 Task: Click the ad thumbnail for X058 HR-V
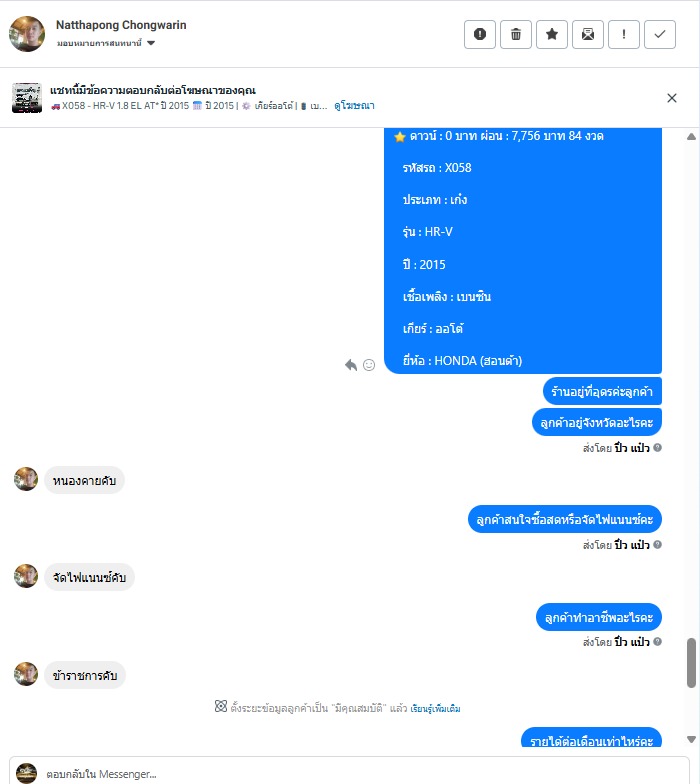pyautogui.click(x=26, y=98)
